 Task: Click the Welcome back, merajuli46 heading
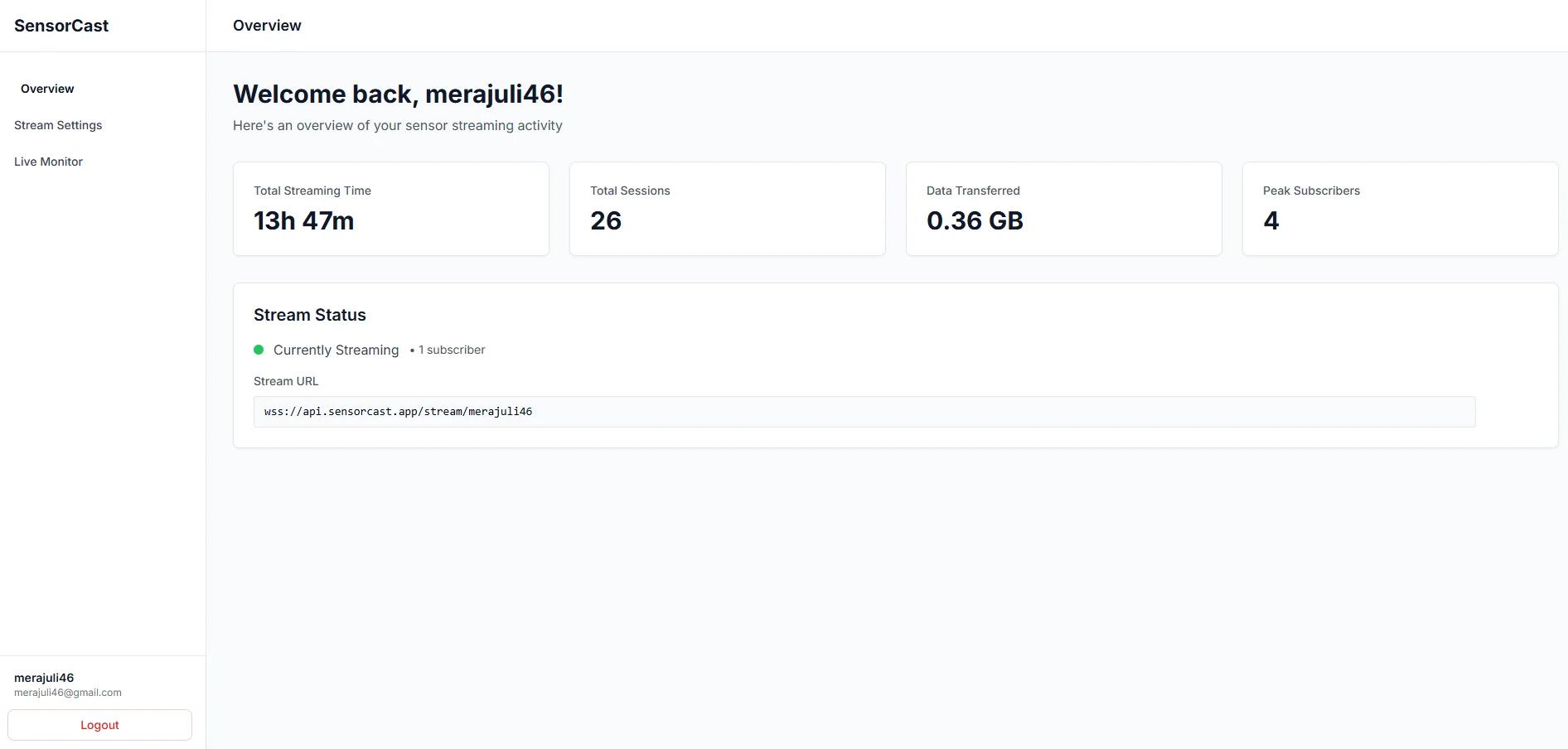[x=399, y=94]
